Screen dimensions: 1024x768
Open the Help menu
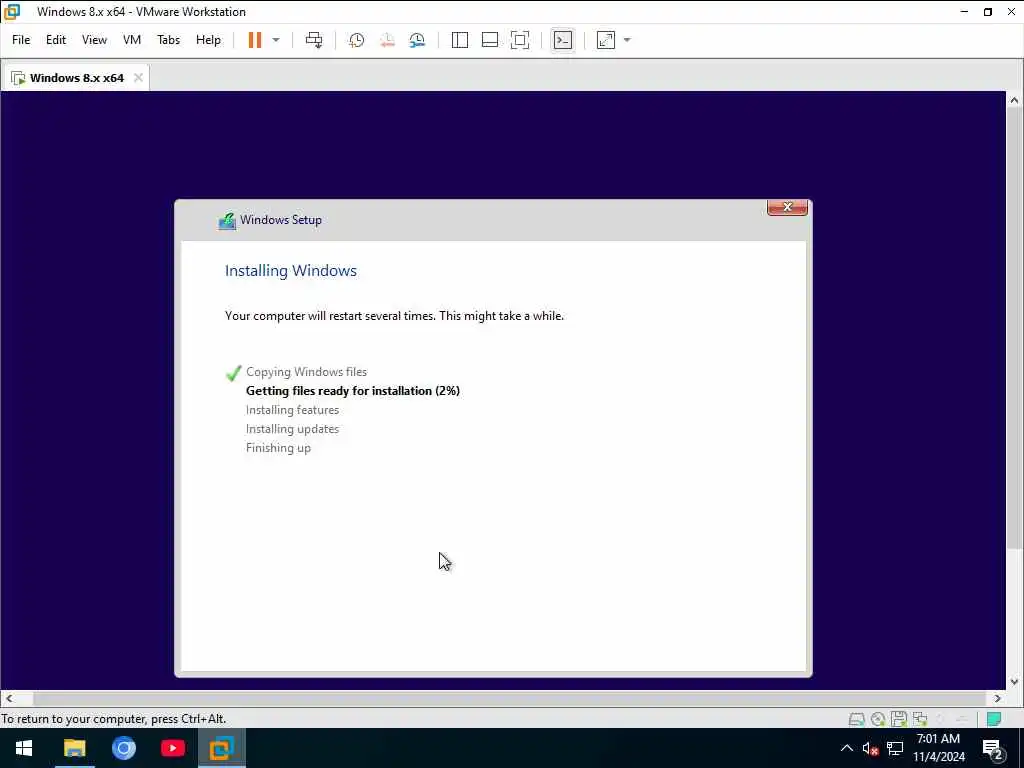208,40
